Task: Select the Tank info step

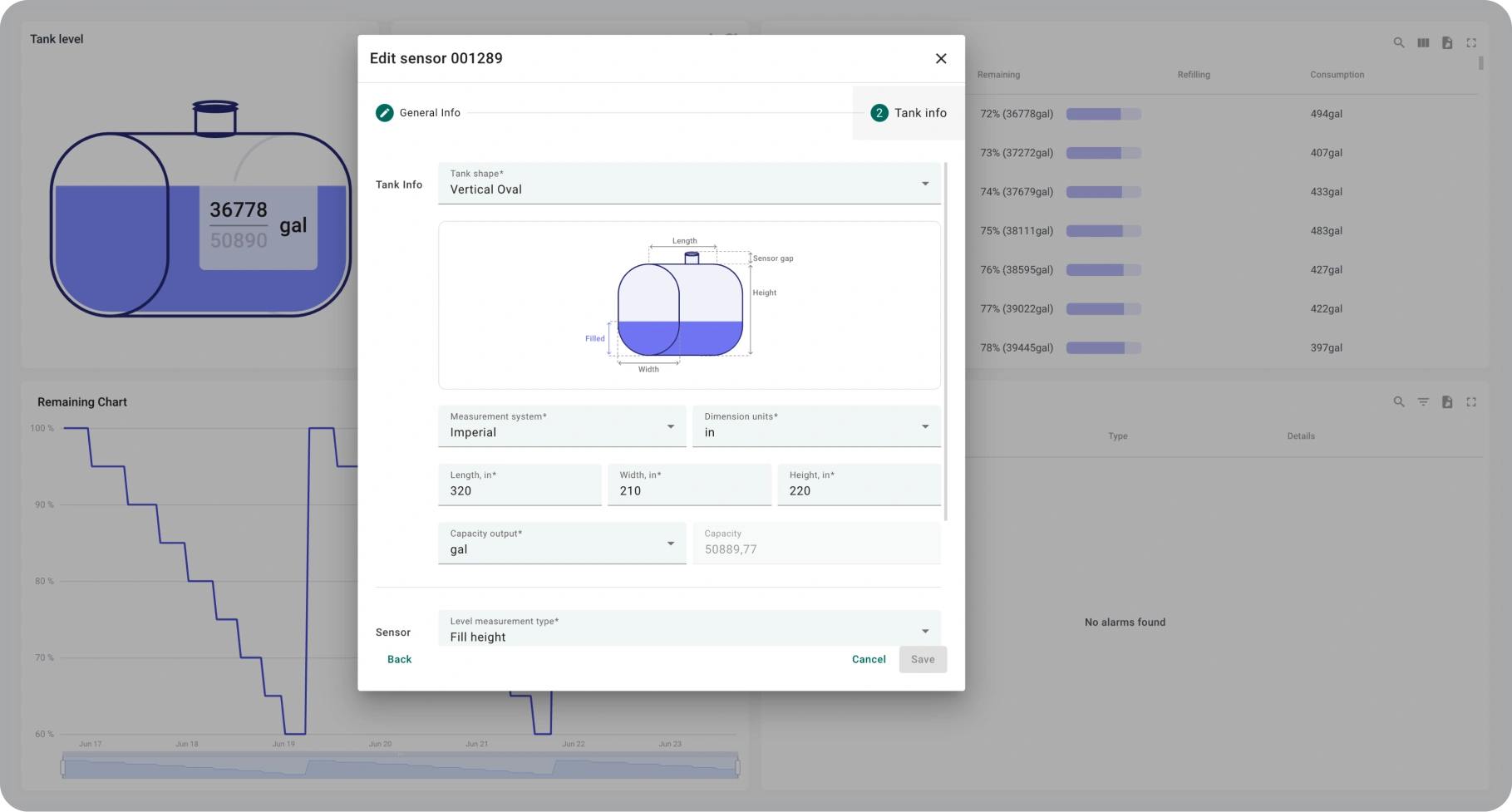Action: tap(909, 112)
